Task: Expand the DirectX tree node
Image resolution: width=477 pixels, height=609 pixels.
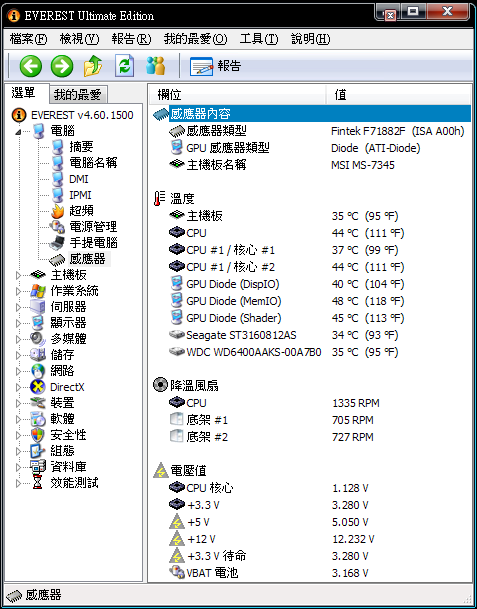Action: (x=18, y=387)
